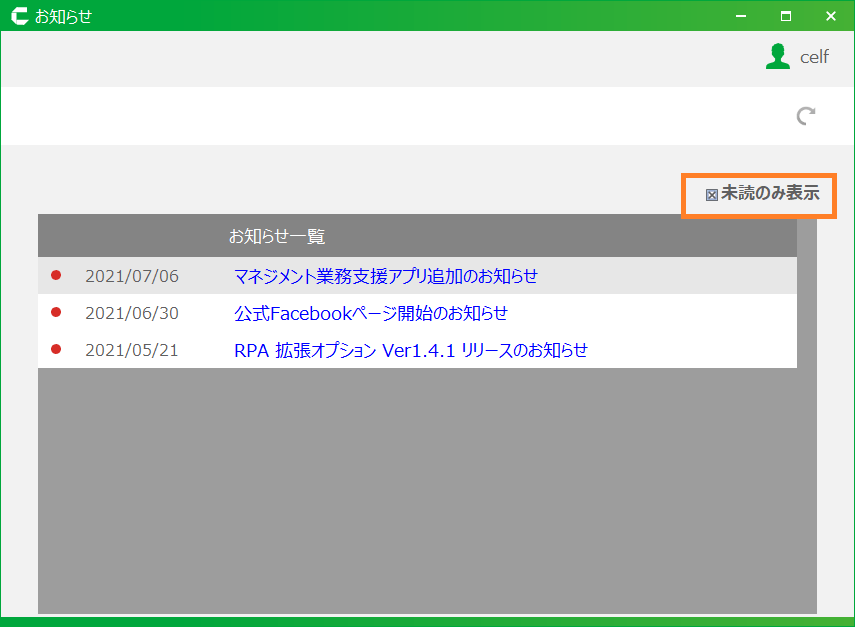Click the celf username label
The image size is (855, 627).
[814, 57]
